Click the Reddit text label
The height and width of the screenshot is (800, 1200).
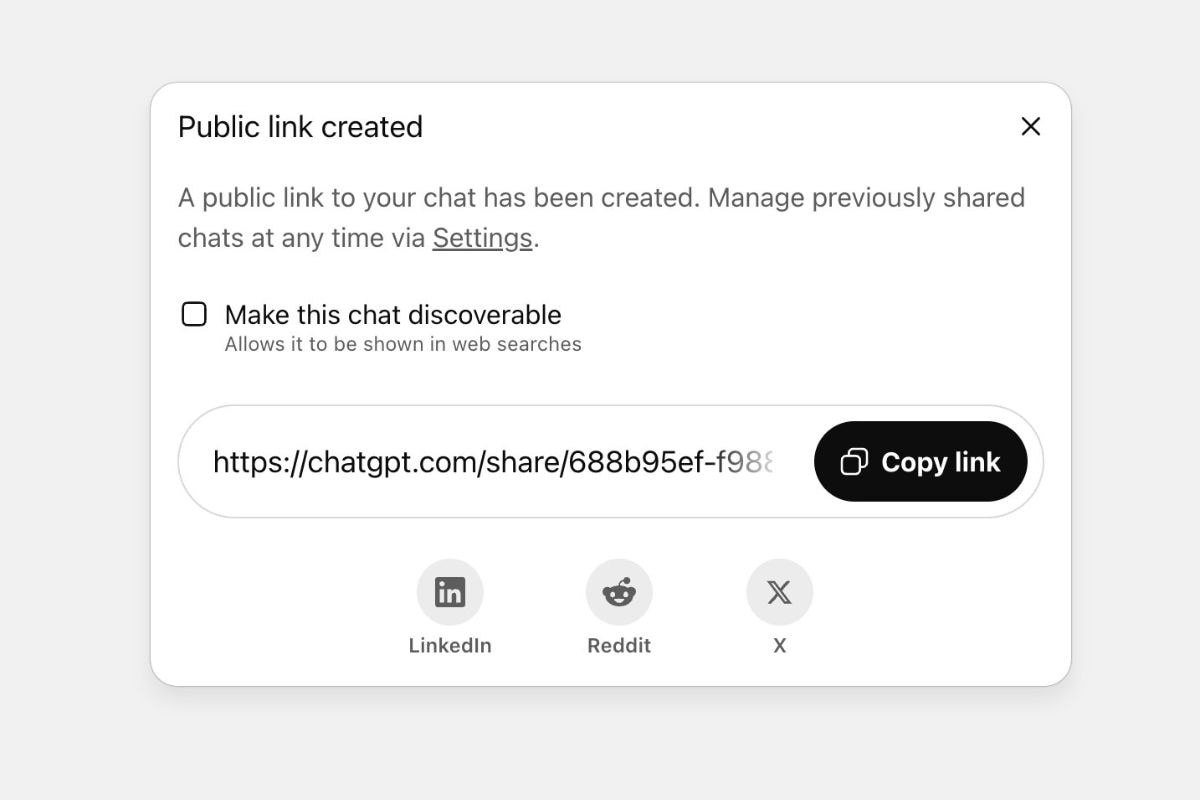click(619, 646)
